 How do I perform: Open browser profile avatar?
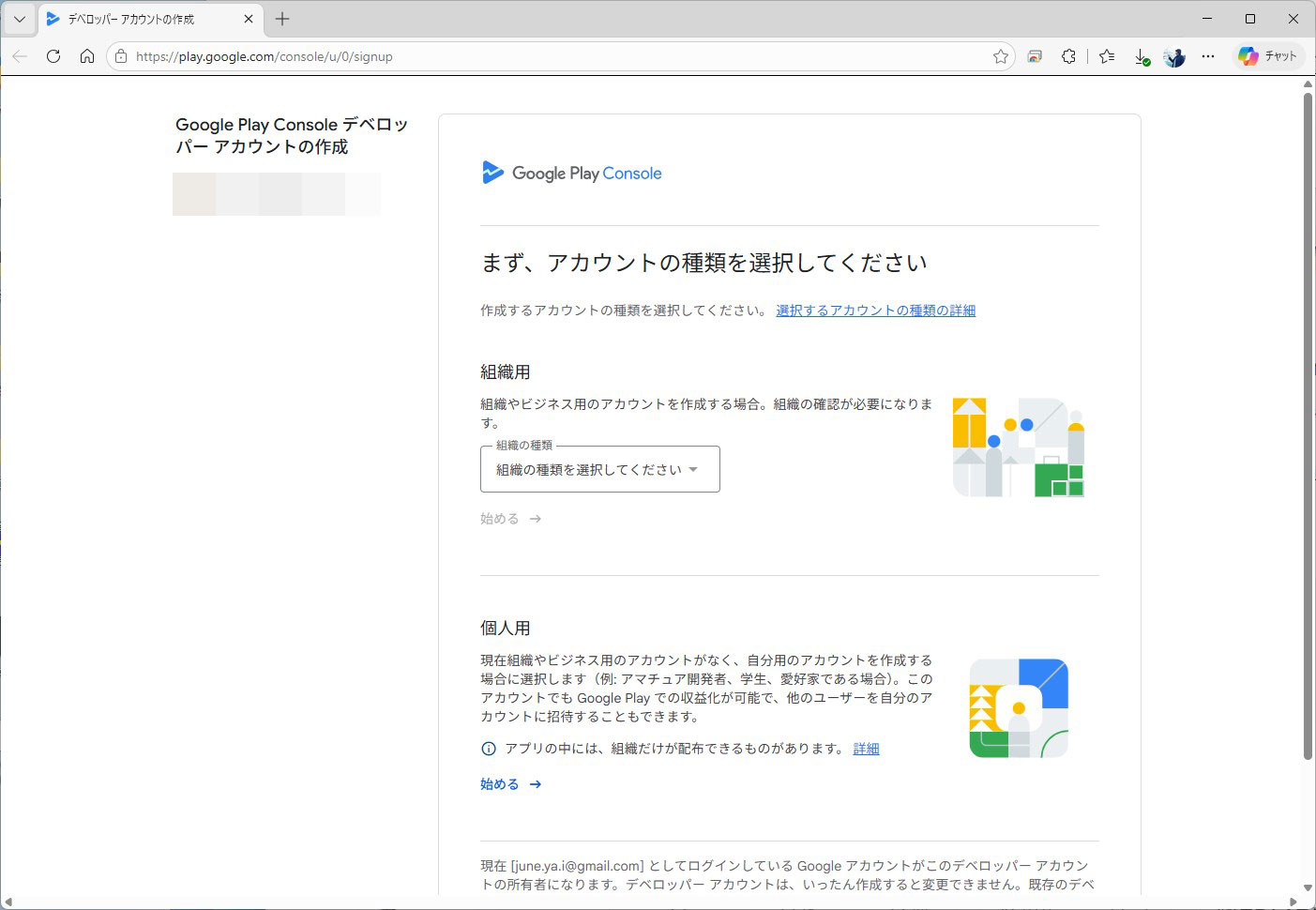point(1174,56)
